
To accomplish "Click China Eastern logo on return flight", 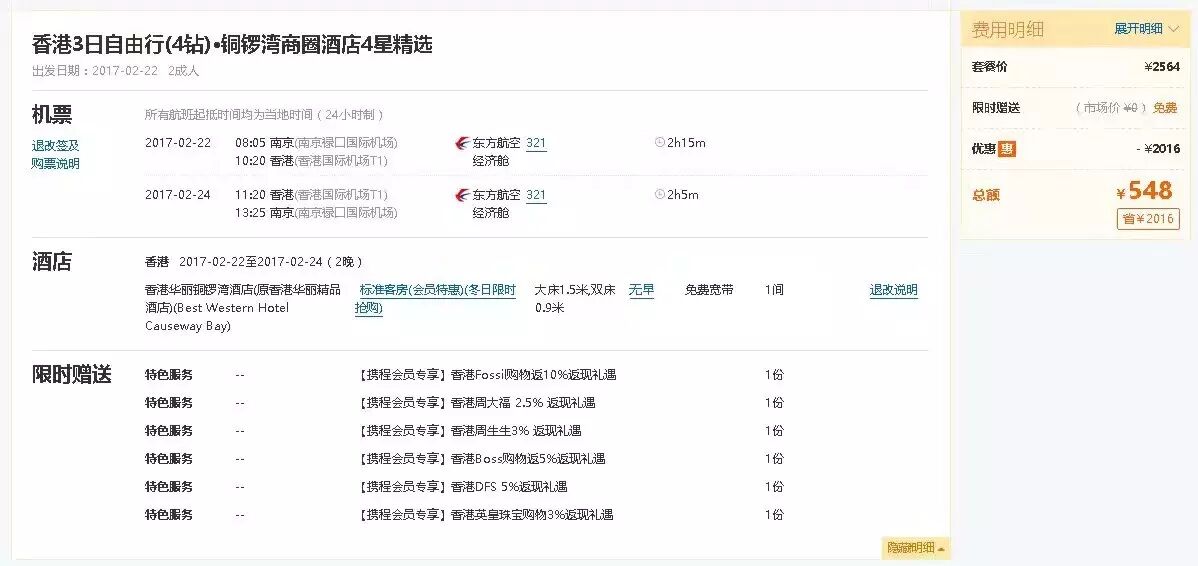I will [461, 195].
